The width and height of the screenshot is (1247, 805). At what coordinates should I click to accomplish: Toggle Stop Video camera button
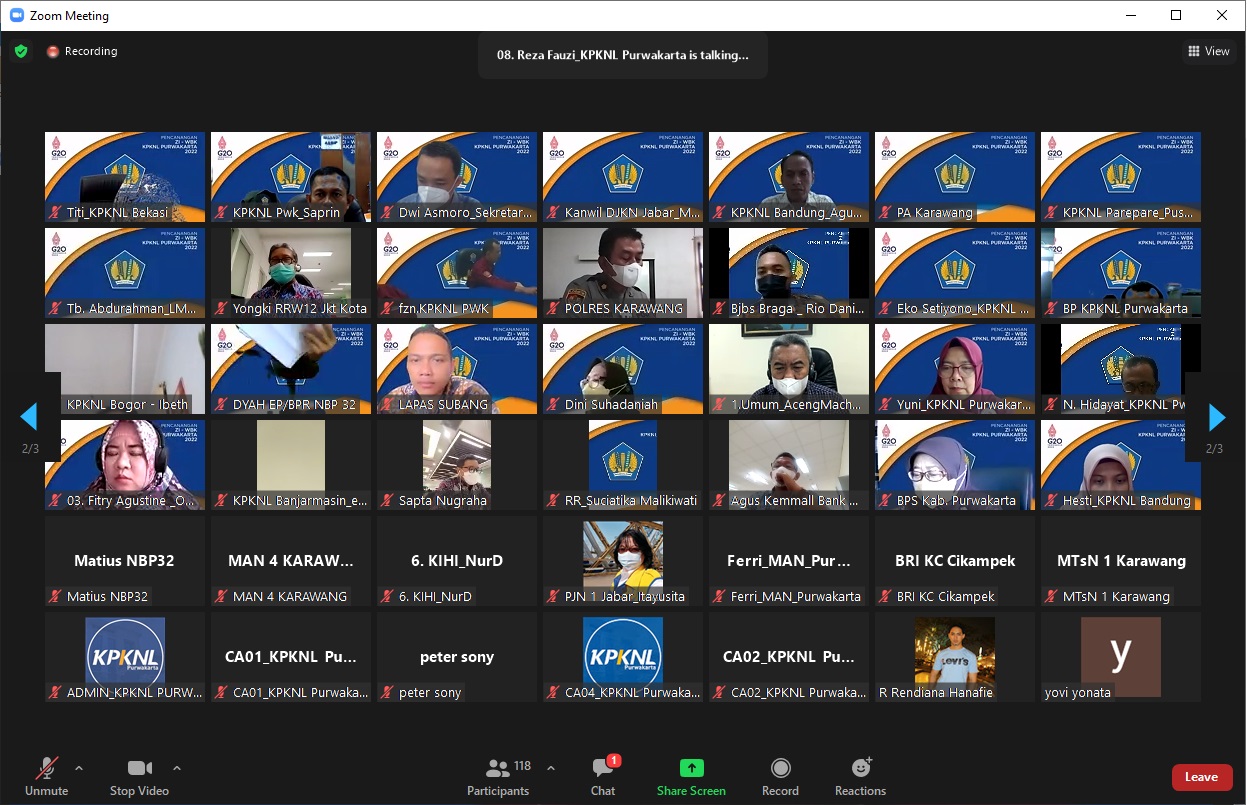pyautogui.click(x=139, y=776)
